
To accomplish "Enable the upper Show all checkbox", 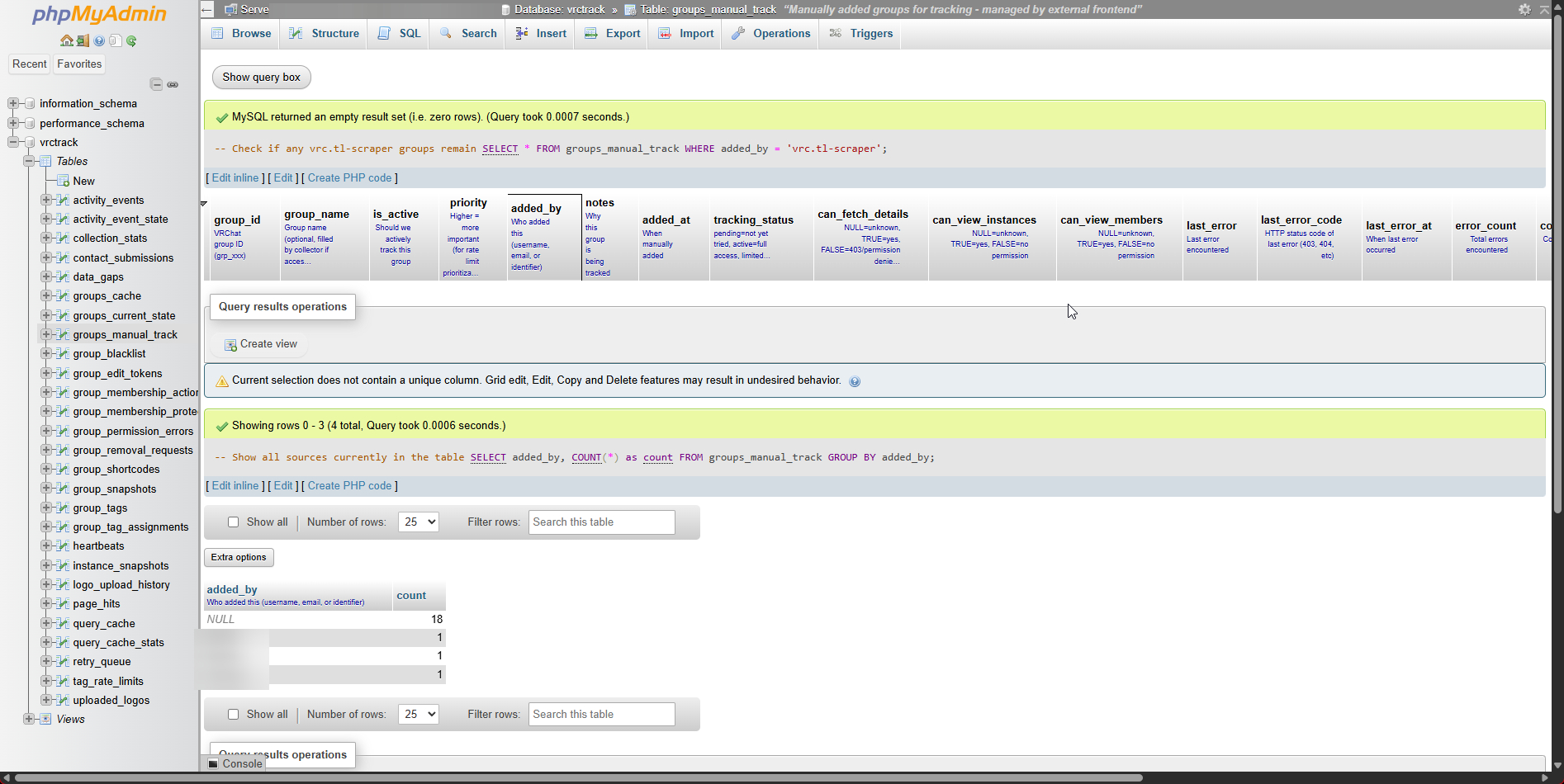I will click(234, 522).
